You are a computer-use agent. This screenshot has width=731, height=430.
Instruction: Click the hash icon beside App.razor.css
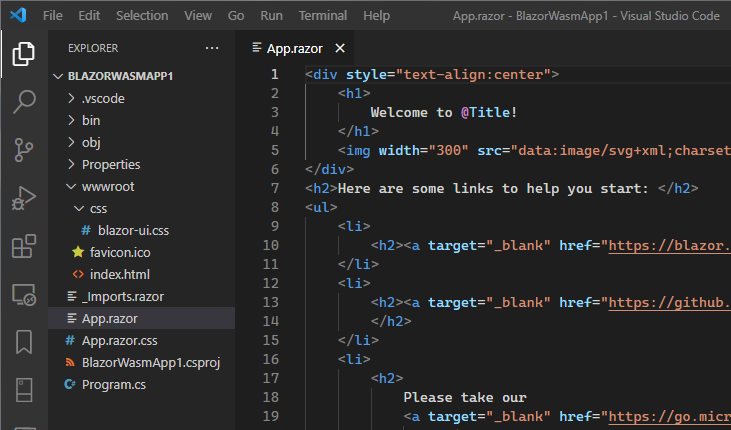tap(70, 340)
